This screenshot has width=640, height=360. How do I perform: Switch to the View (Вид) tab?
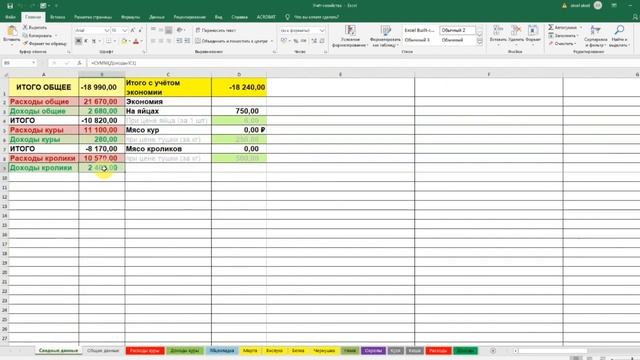click(219, 17)
